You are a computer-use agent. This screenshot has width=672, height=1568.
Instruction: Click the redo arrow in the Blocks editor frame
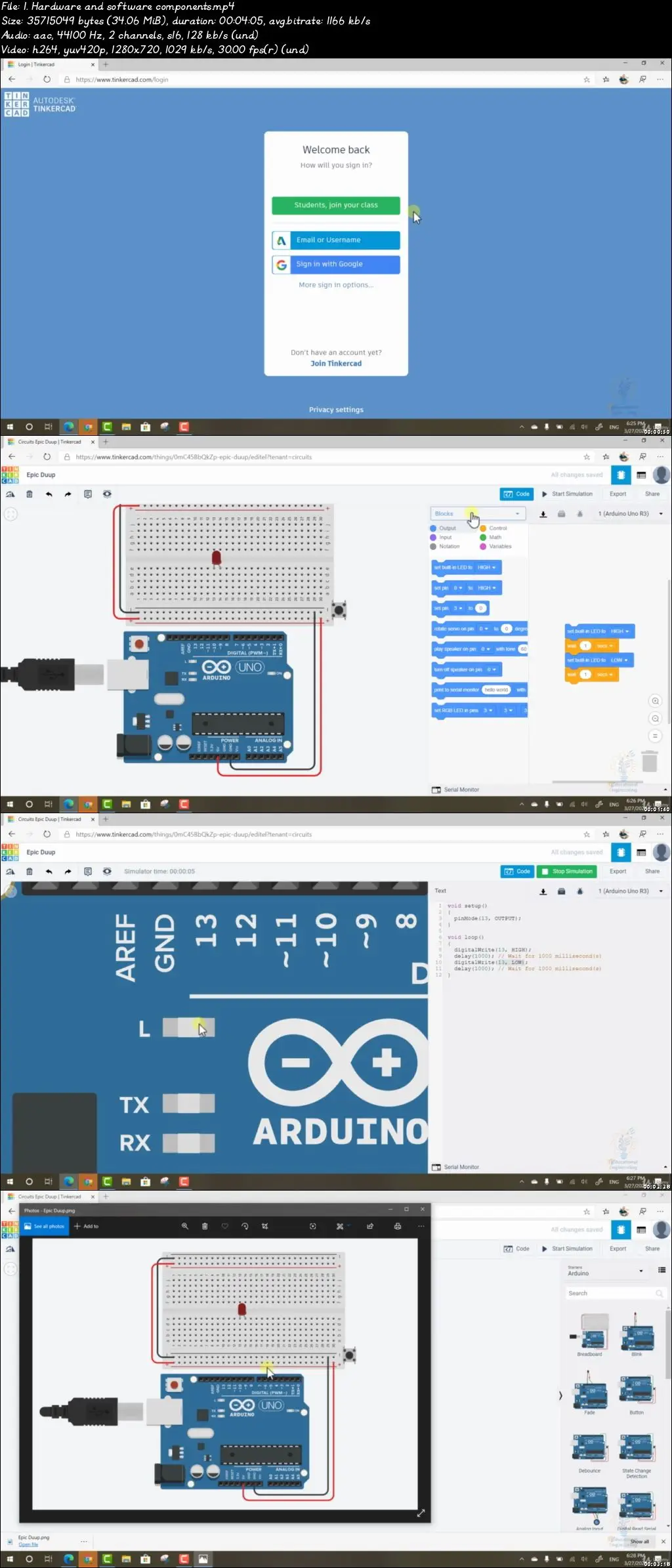[x=68, y=494]
